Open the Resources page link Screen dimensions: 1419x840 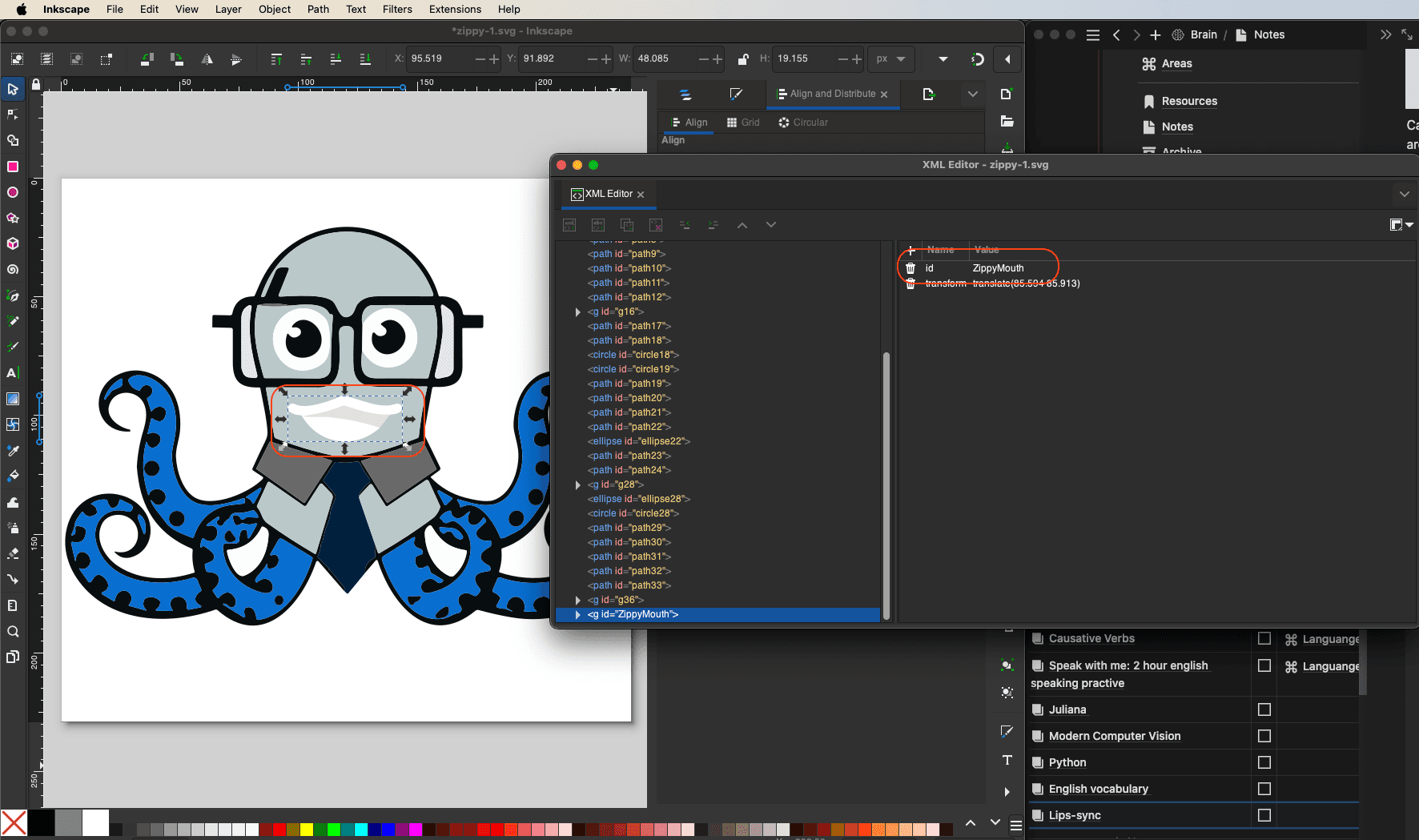1189,101
